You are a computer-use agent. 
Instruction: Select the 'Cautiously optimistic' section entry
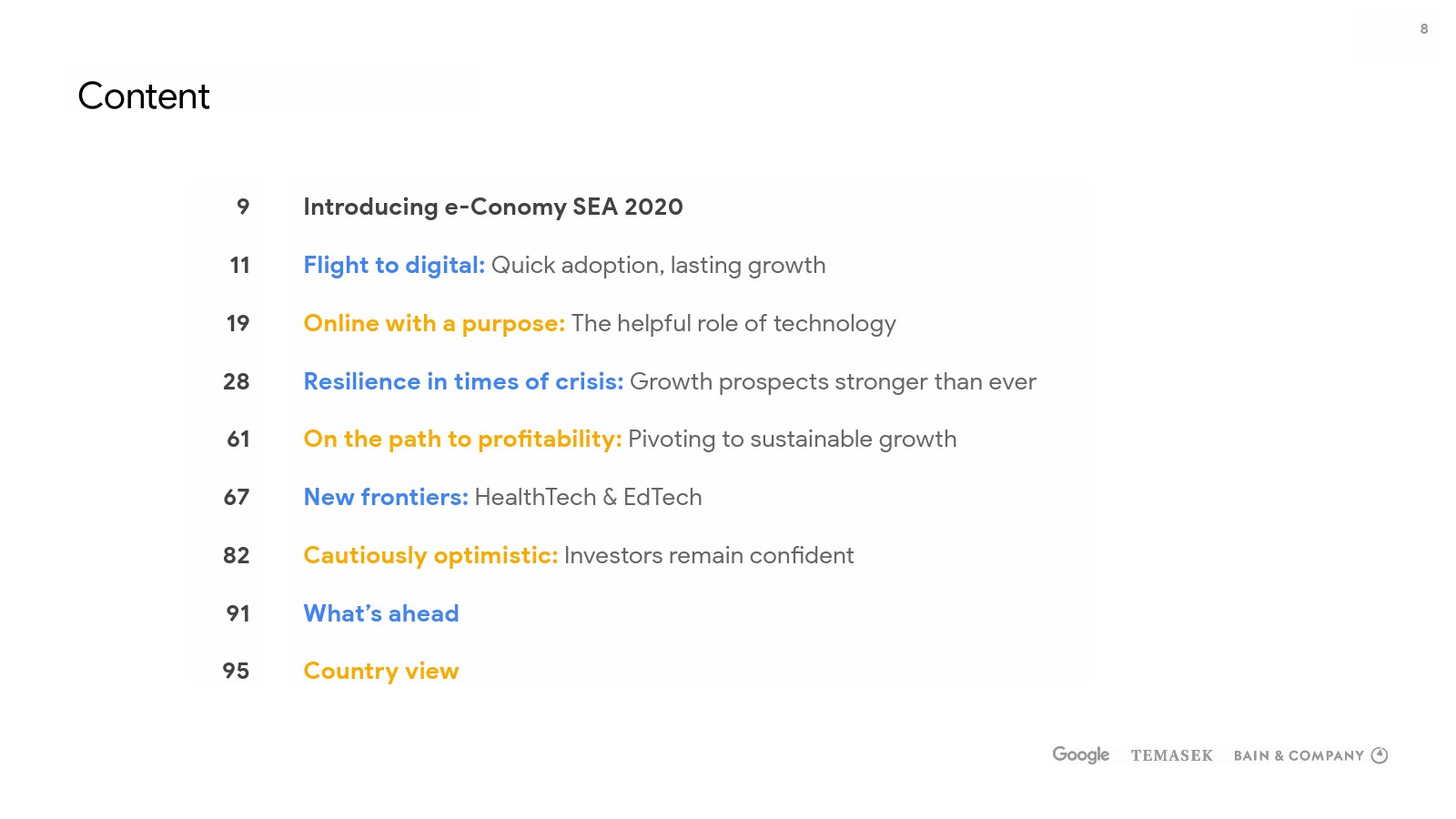[x=430, y=555]
